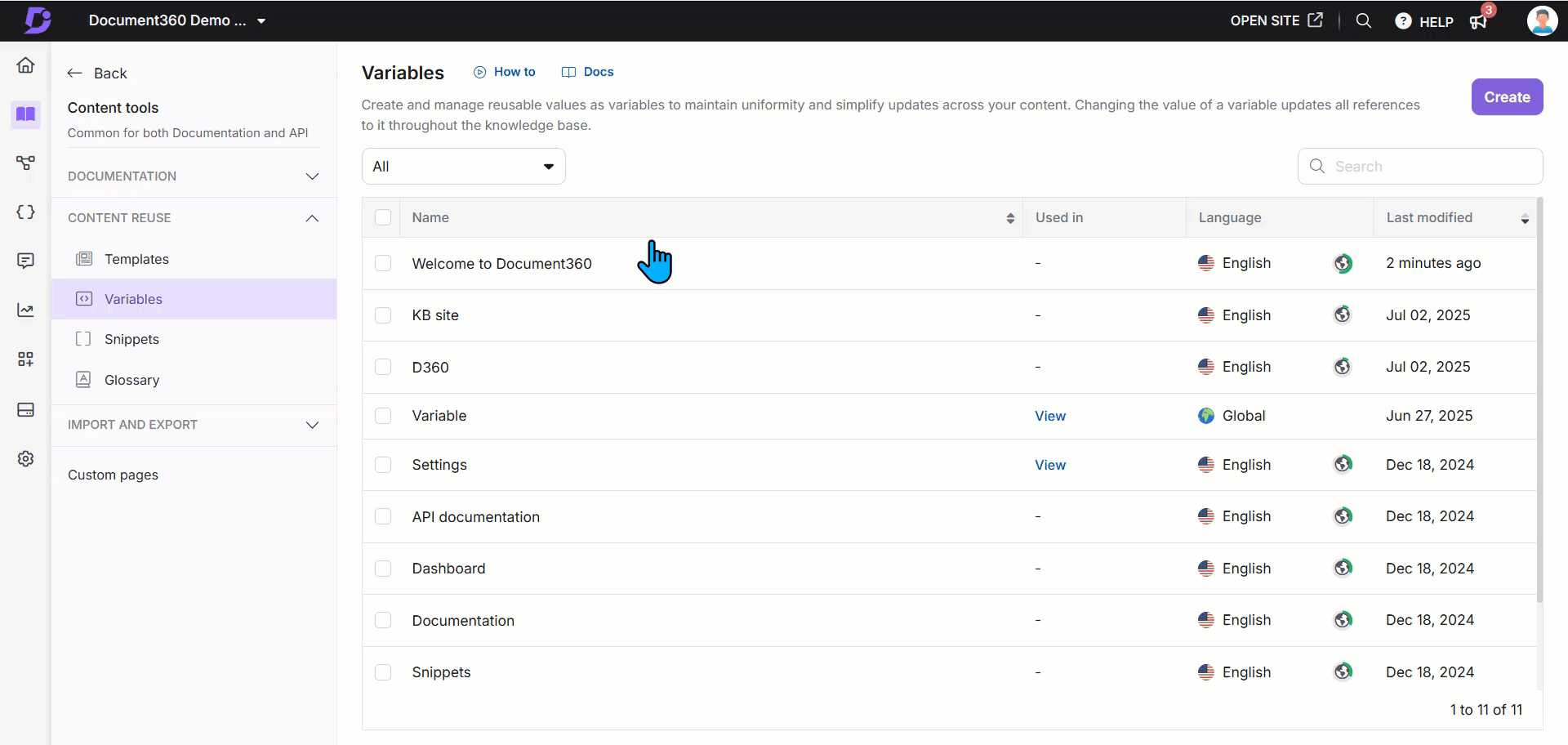The image size is (1568, 745).
Task: Click the Search variables input field
Action: (1420, 167)
